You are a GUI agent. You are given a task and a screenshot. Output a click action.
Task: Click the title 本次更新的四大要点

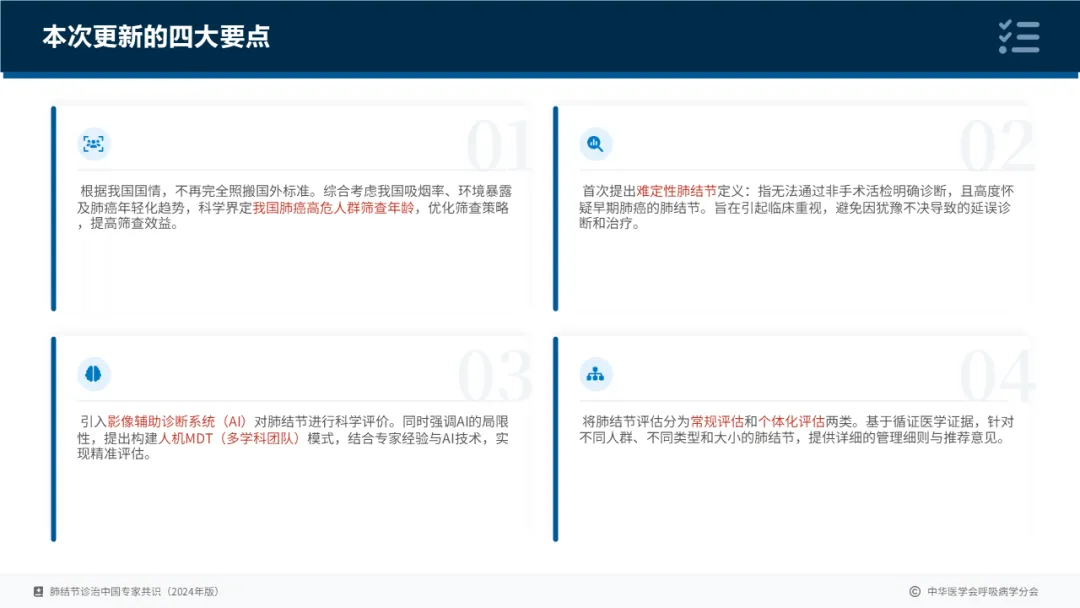pos(156,36)
